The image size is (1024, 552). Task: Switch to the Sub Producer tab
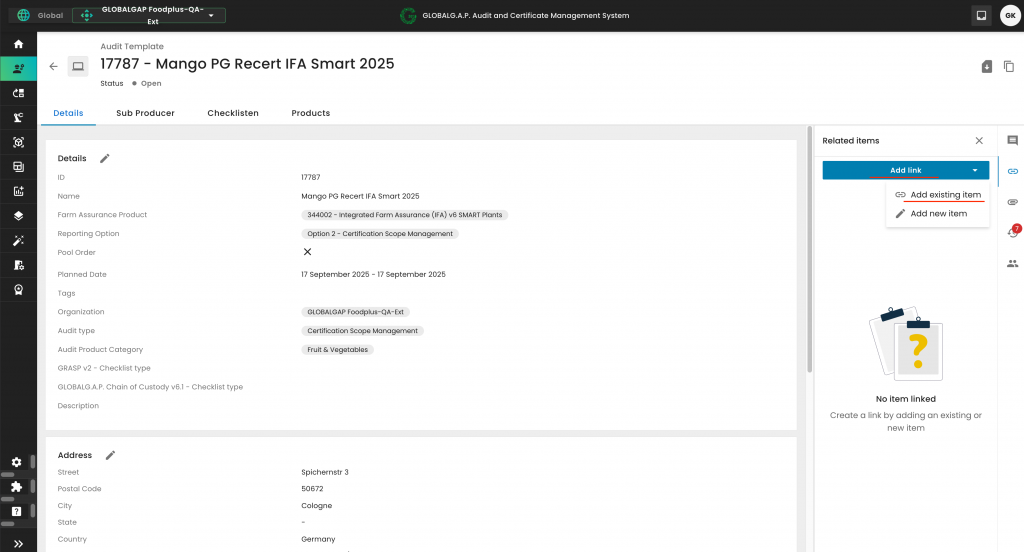click(x=145, y=113)
